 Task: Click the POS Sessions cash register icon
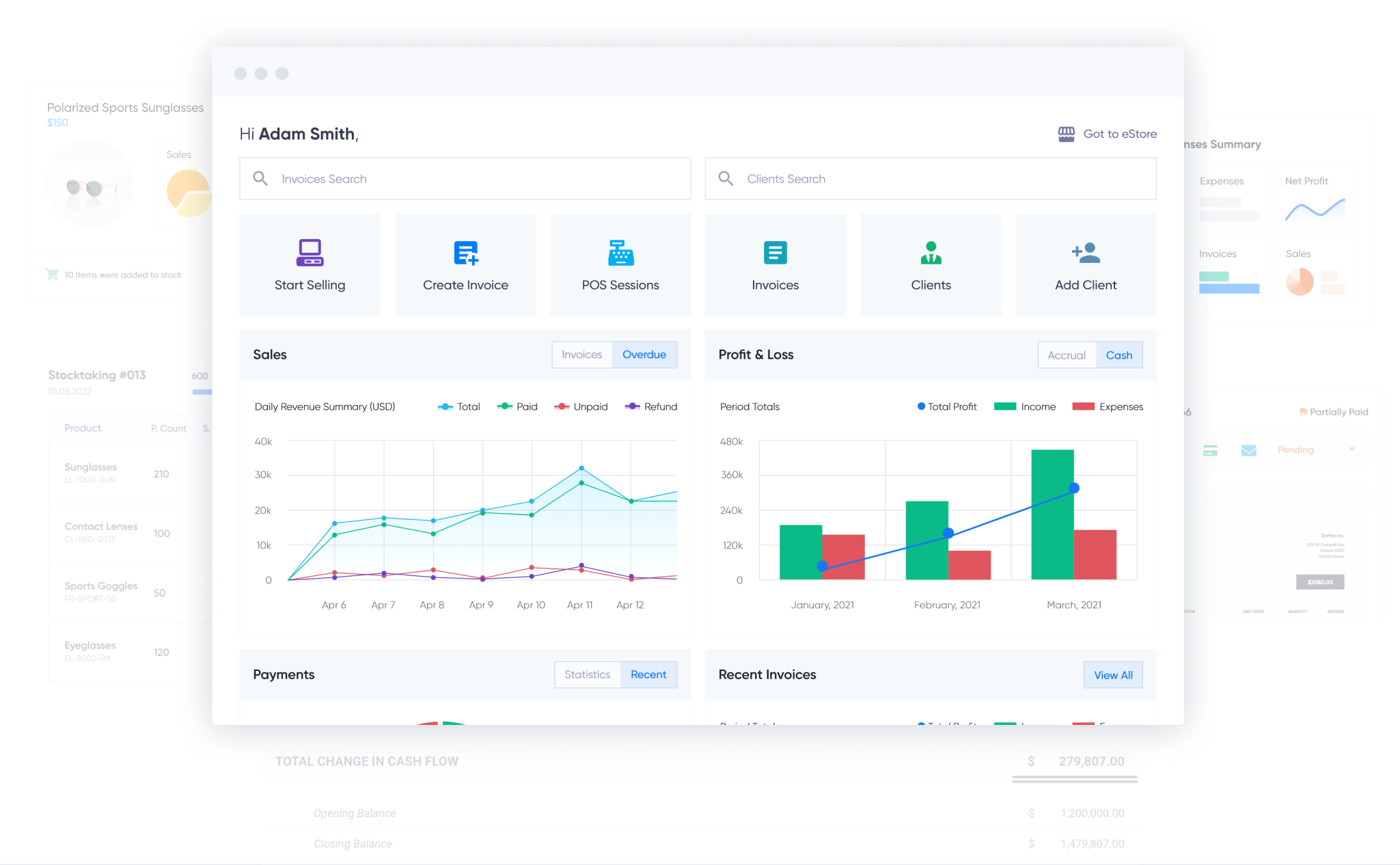(x=620, y=253)
